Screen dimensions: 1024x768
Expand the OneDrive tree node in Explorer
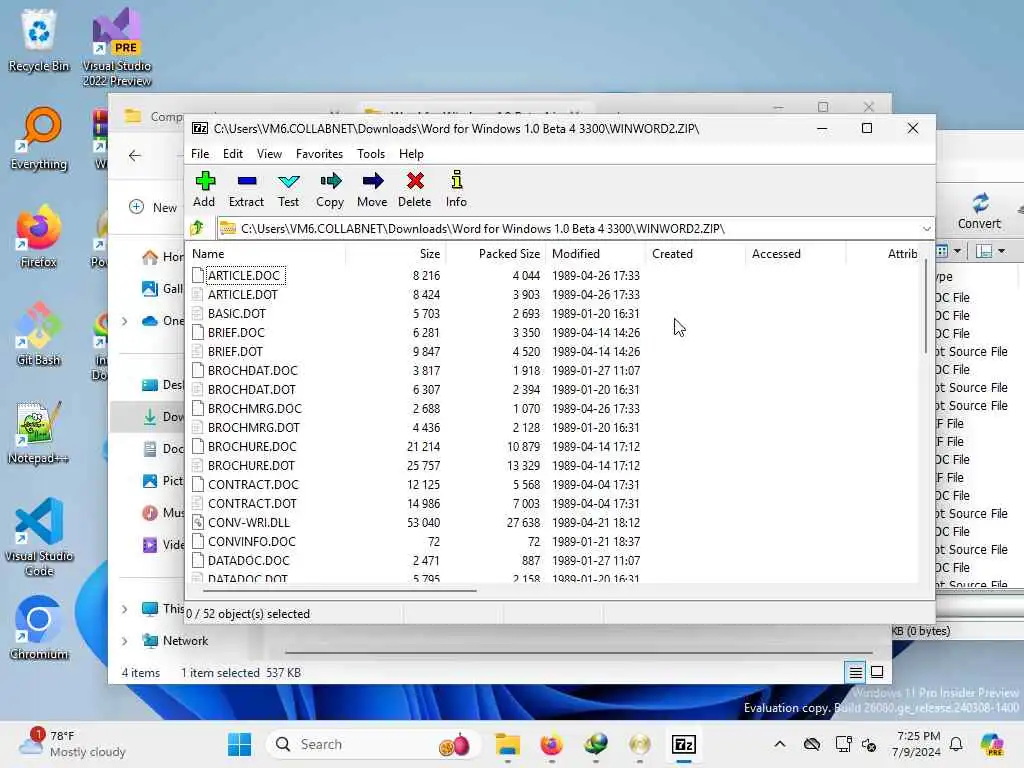(124, 321)
